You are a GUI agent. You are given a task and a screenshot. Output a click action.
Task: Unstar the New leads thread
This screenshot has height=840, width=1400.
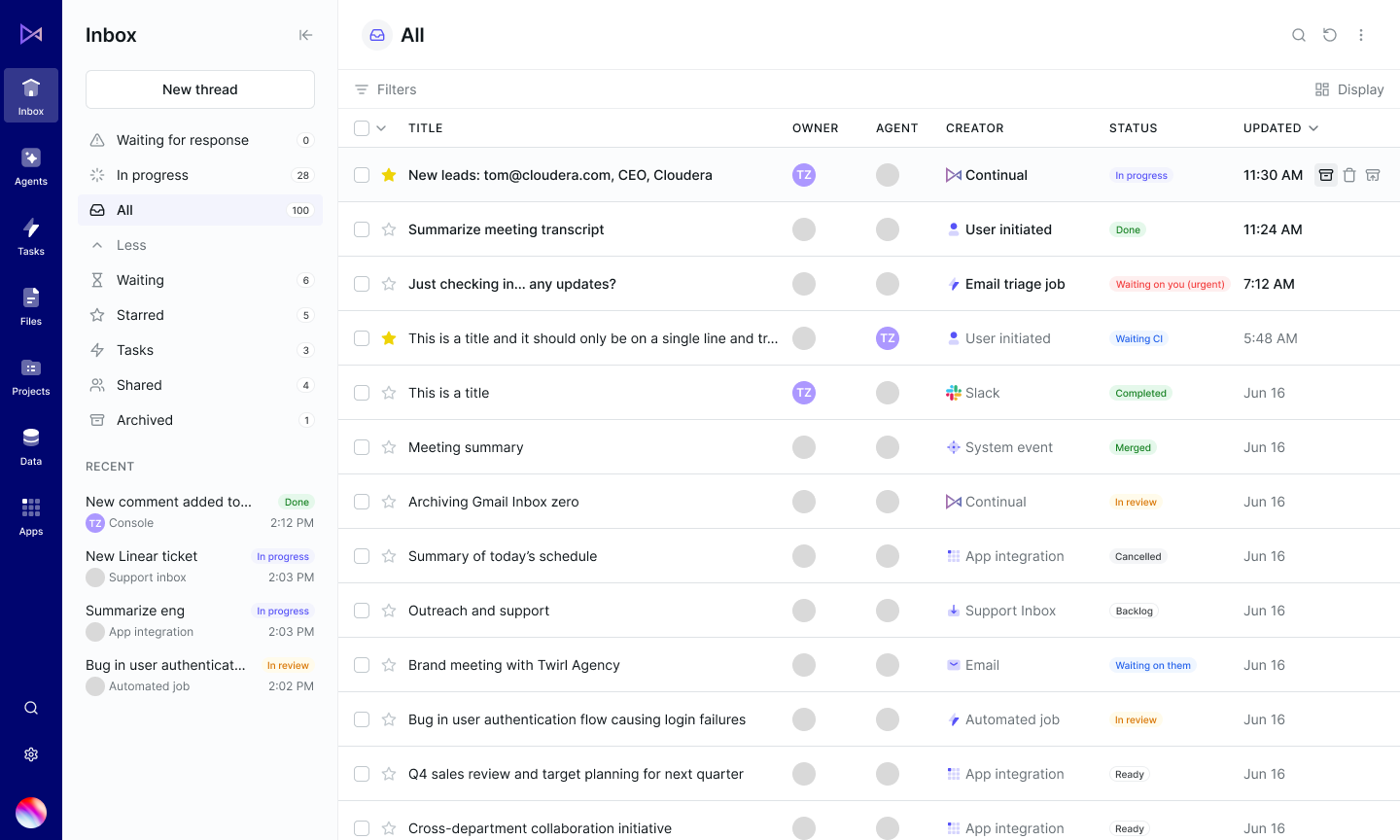click(x=389, y=175)
